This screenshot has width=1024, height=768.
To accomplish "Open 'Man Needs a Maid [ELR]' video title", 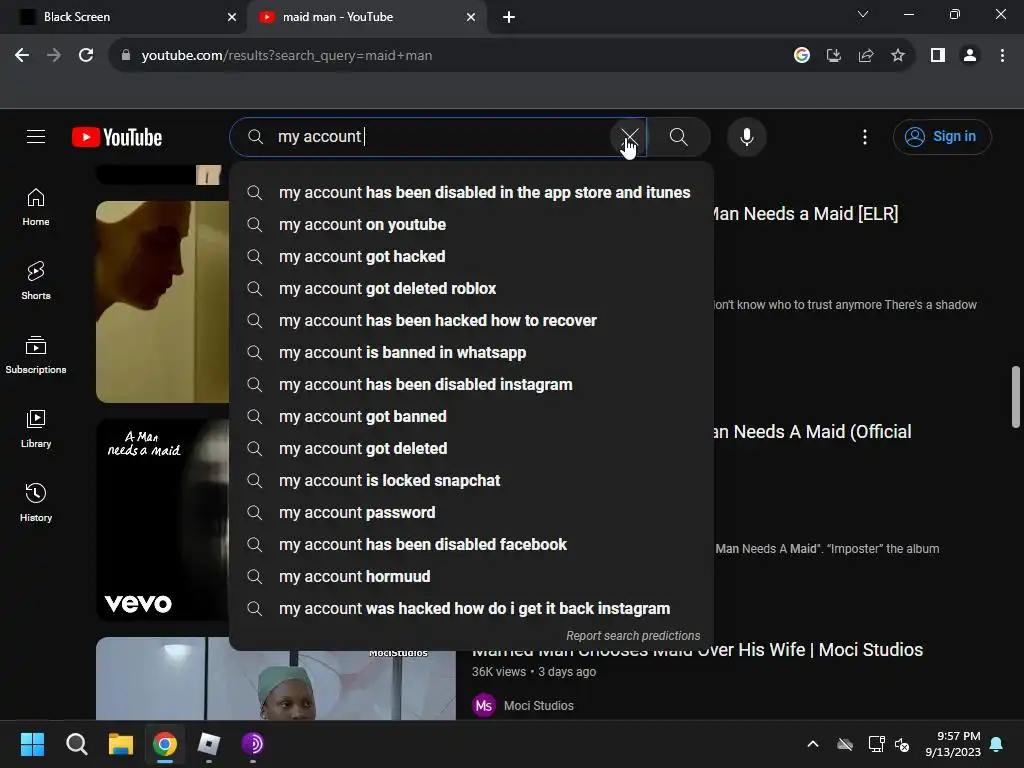I will [805, 214].
